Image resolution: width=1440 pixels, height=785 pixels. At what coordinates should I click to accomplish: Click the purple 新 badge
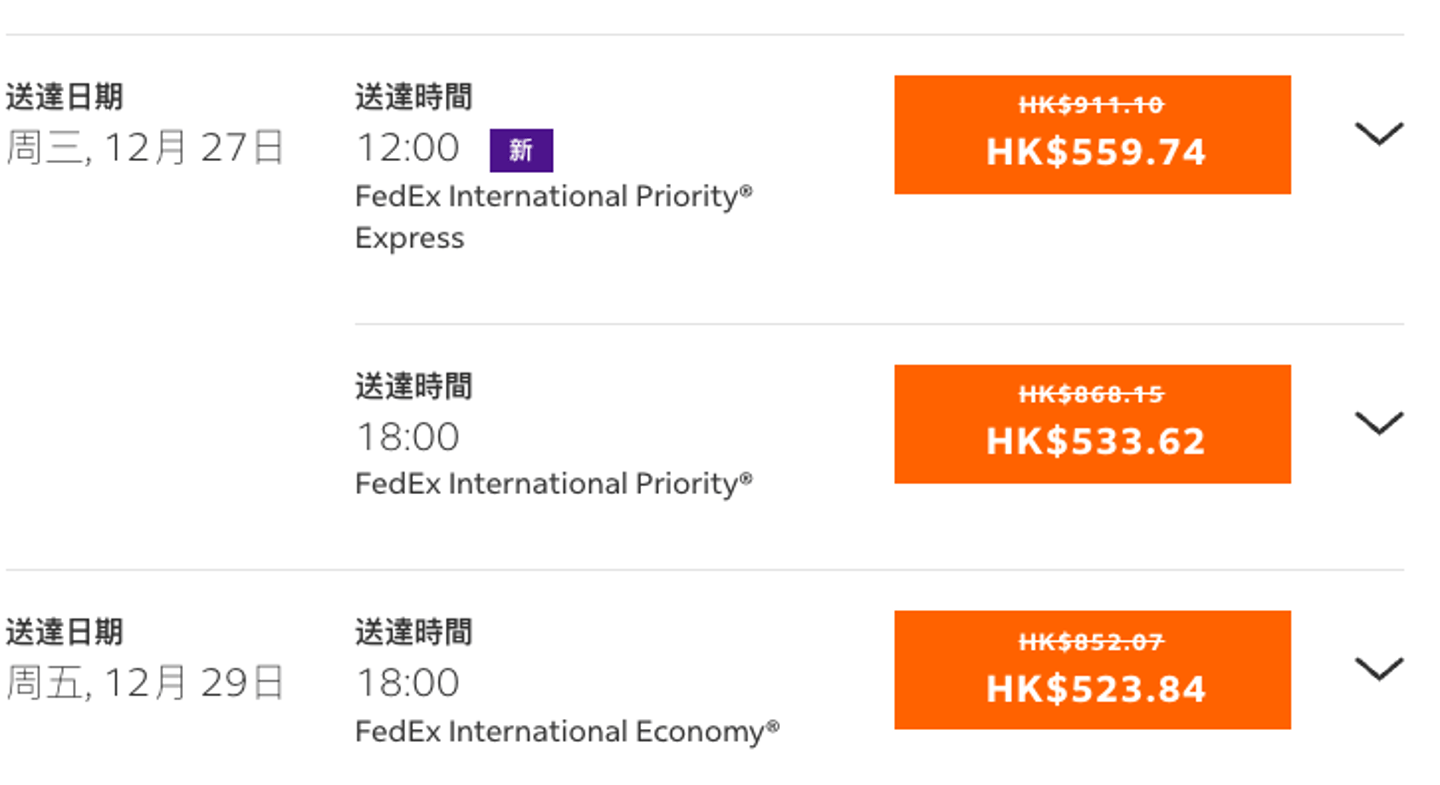[521, 151]
